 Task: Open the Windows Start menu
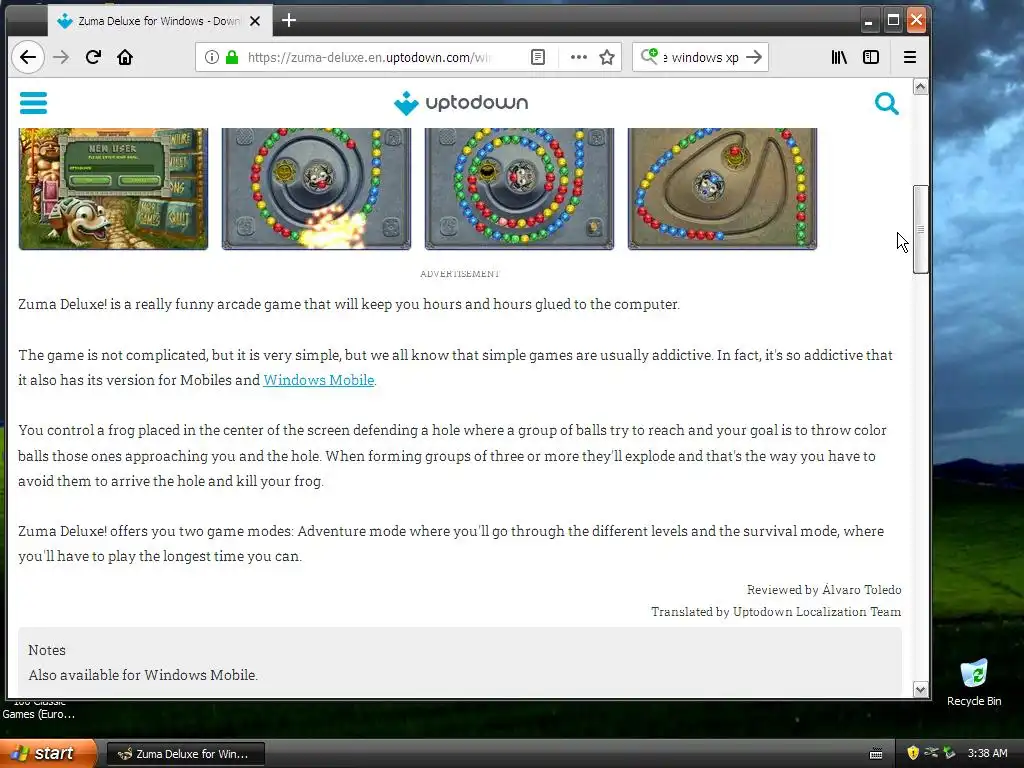click(x=48, y=753)
